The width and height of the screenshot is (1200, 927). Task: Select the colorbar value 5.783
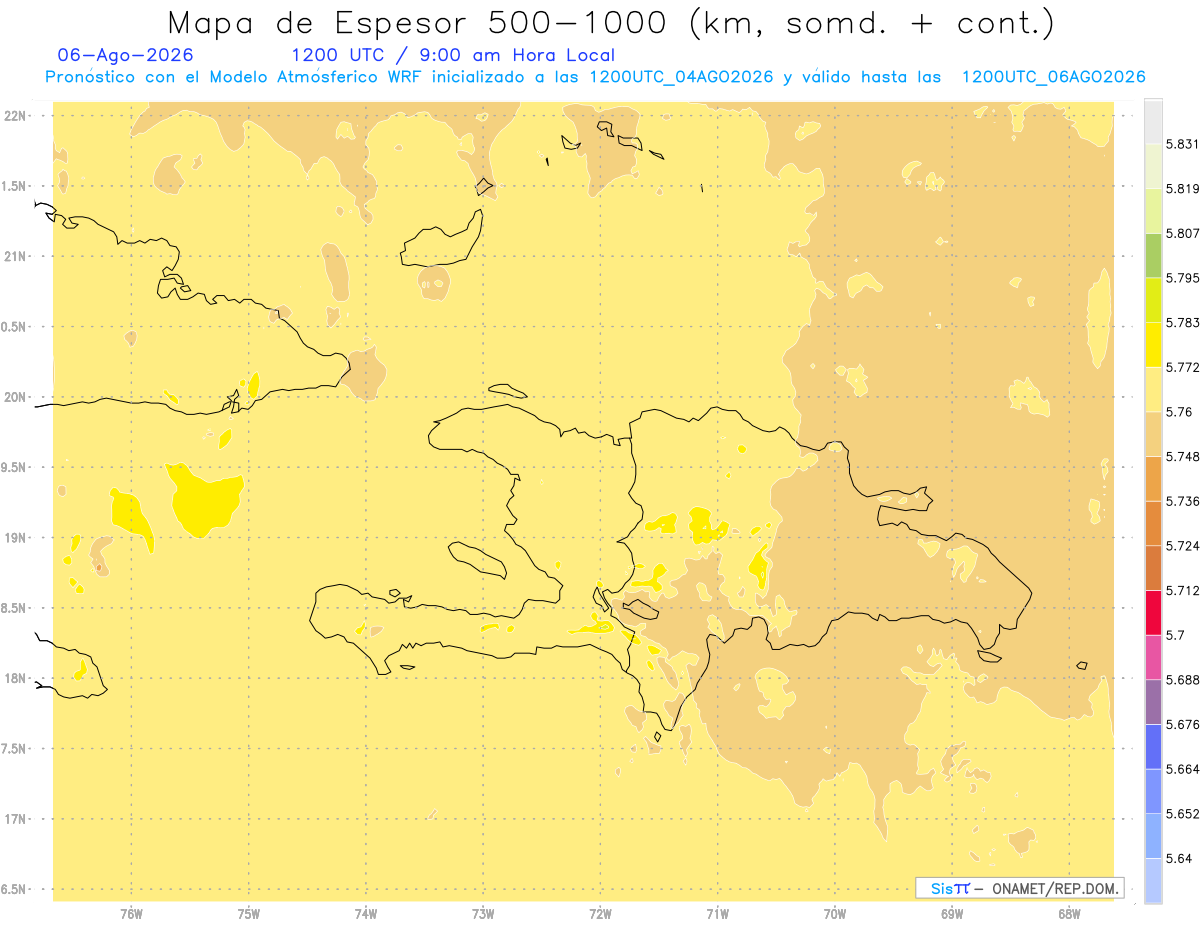pyautogui.click(x=1182, y=322)
